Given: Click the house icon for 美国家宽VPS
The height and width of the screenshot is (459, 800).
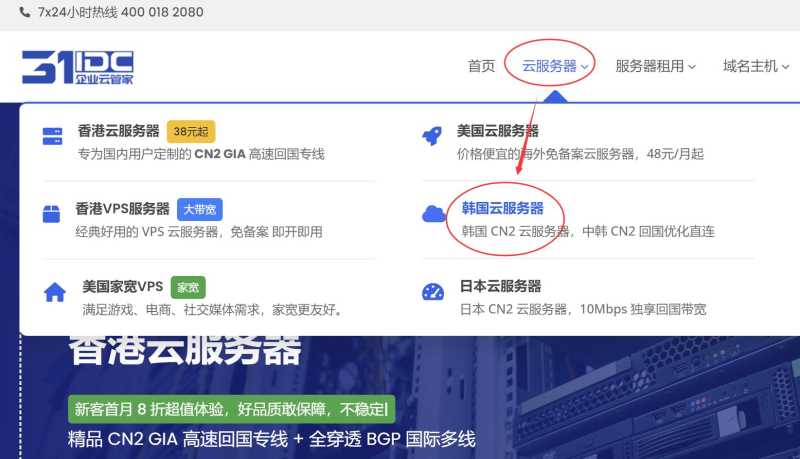Looking at the screenshot, I should coord(55,293).
